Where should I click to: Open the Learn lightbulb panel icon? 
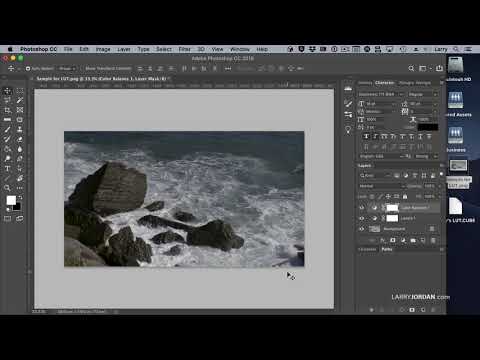tap(348, 130)
